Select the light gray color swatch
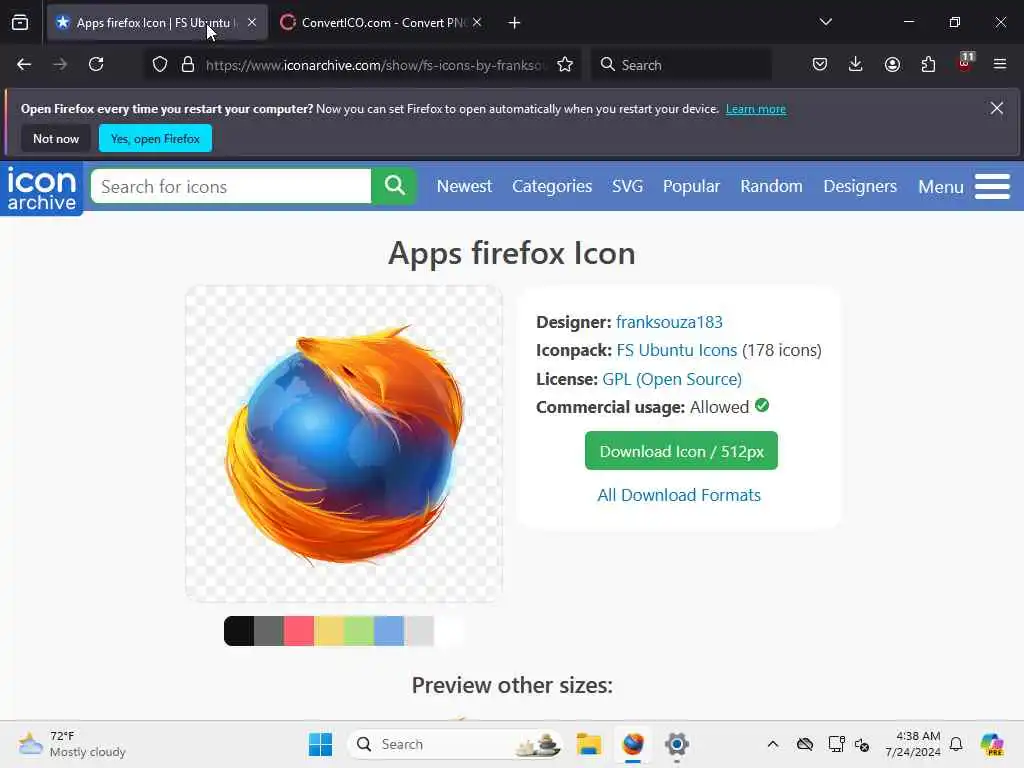Viewport: 1024px width, 768px height. pos(419,631)
